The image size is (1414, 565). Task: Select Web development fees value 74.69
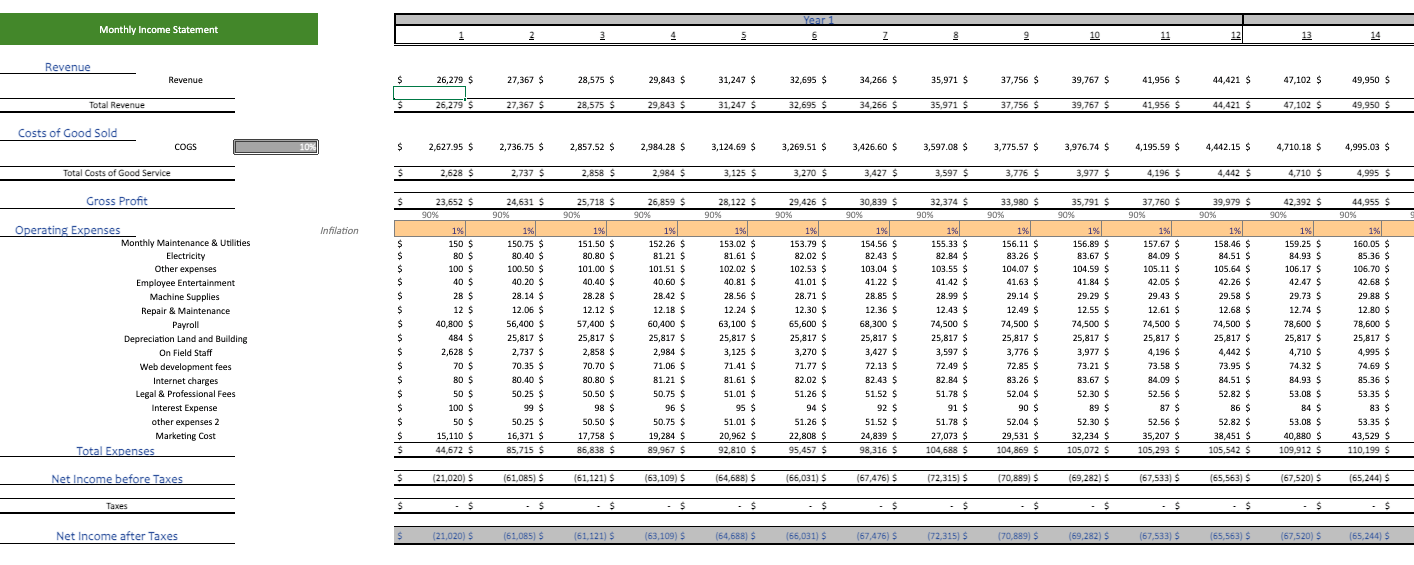pos(1370,367)
